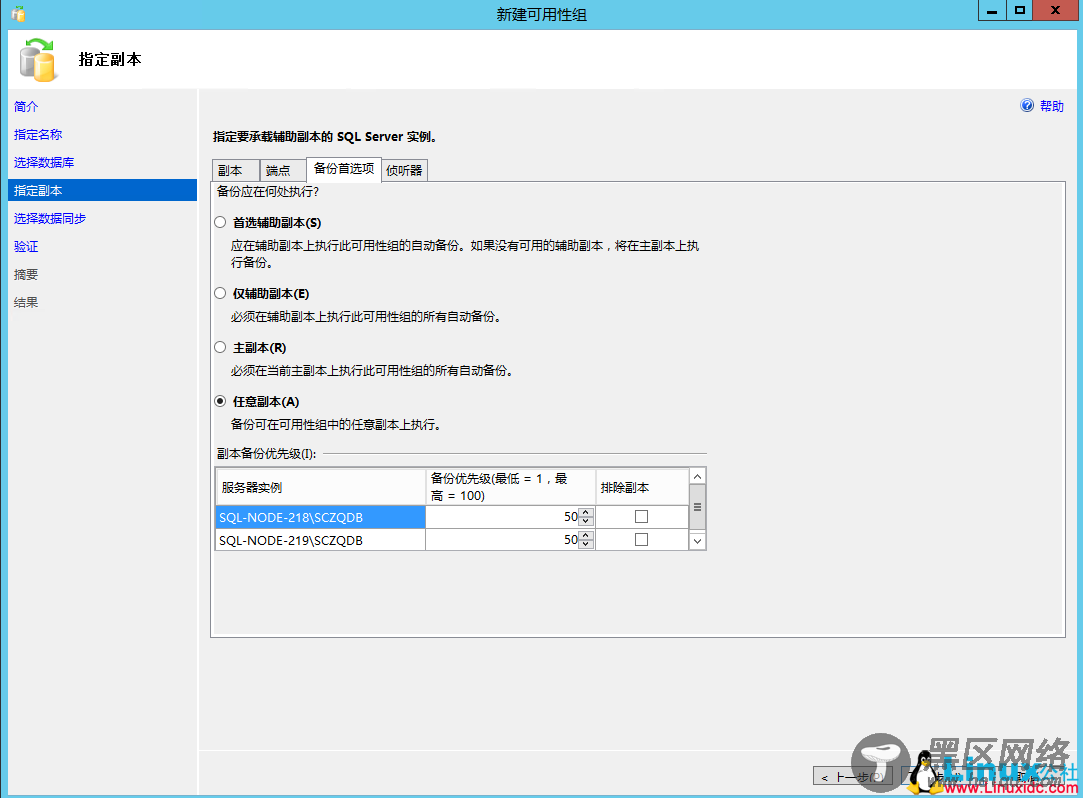Maximize the 新建可用性组 window
This screenshot has width=1083, height=798.
[x=1019, y=10]
